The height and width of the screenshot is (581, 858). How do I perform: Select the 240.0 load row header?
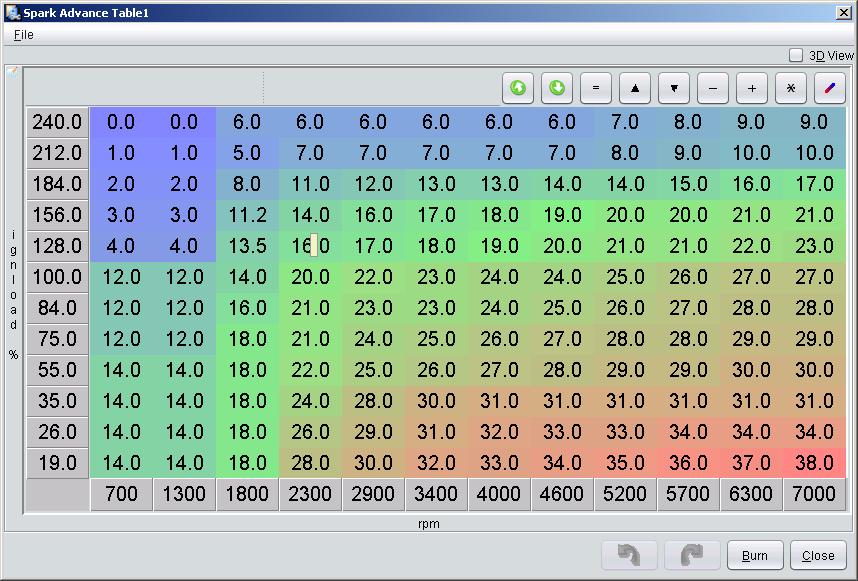(57, 122)
